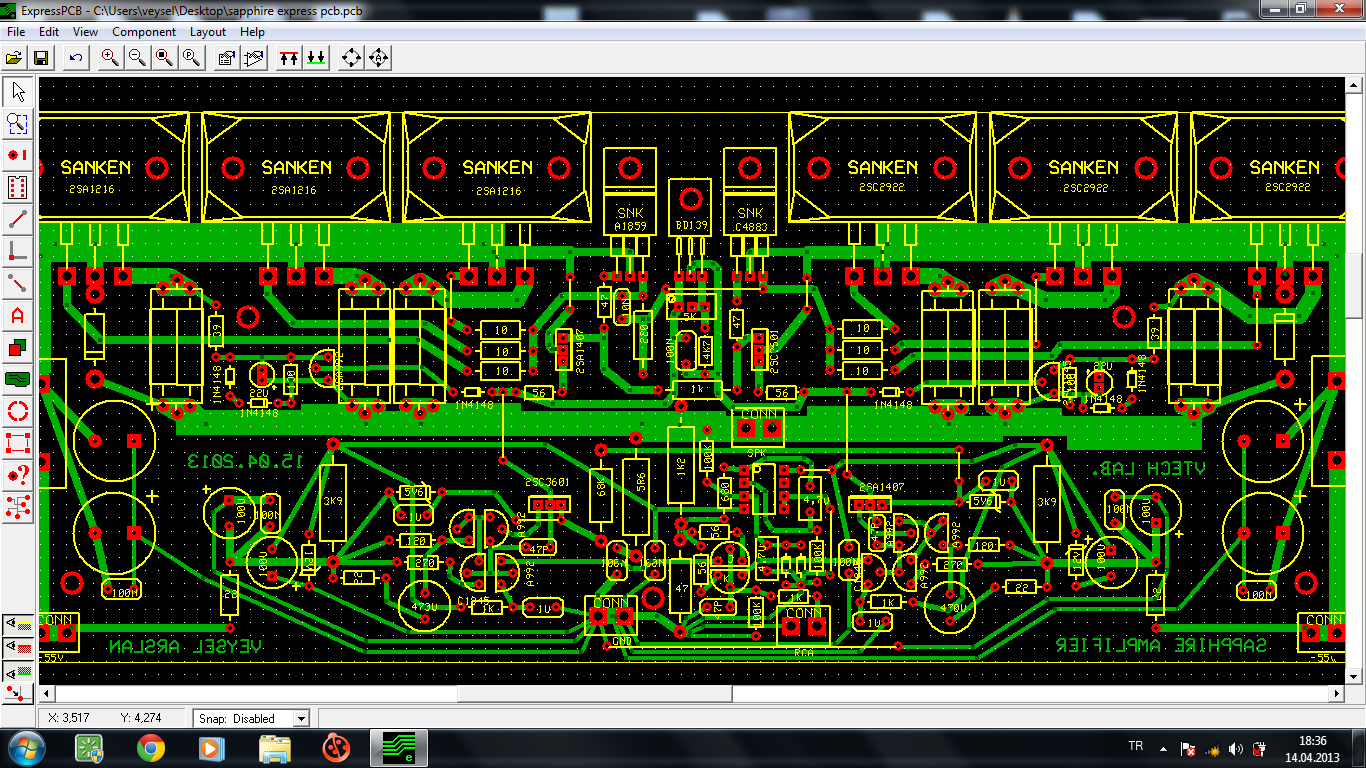Click the Windows Start button
Image resolution: width=1366 pixels, height=768 pixels.
tap(26, 748)
